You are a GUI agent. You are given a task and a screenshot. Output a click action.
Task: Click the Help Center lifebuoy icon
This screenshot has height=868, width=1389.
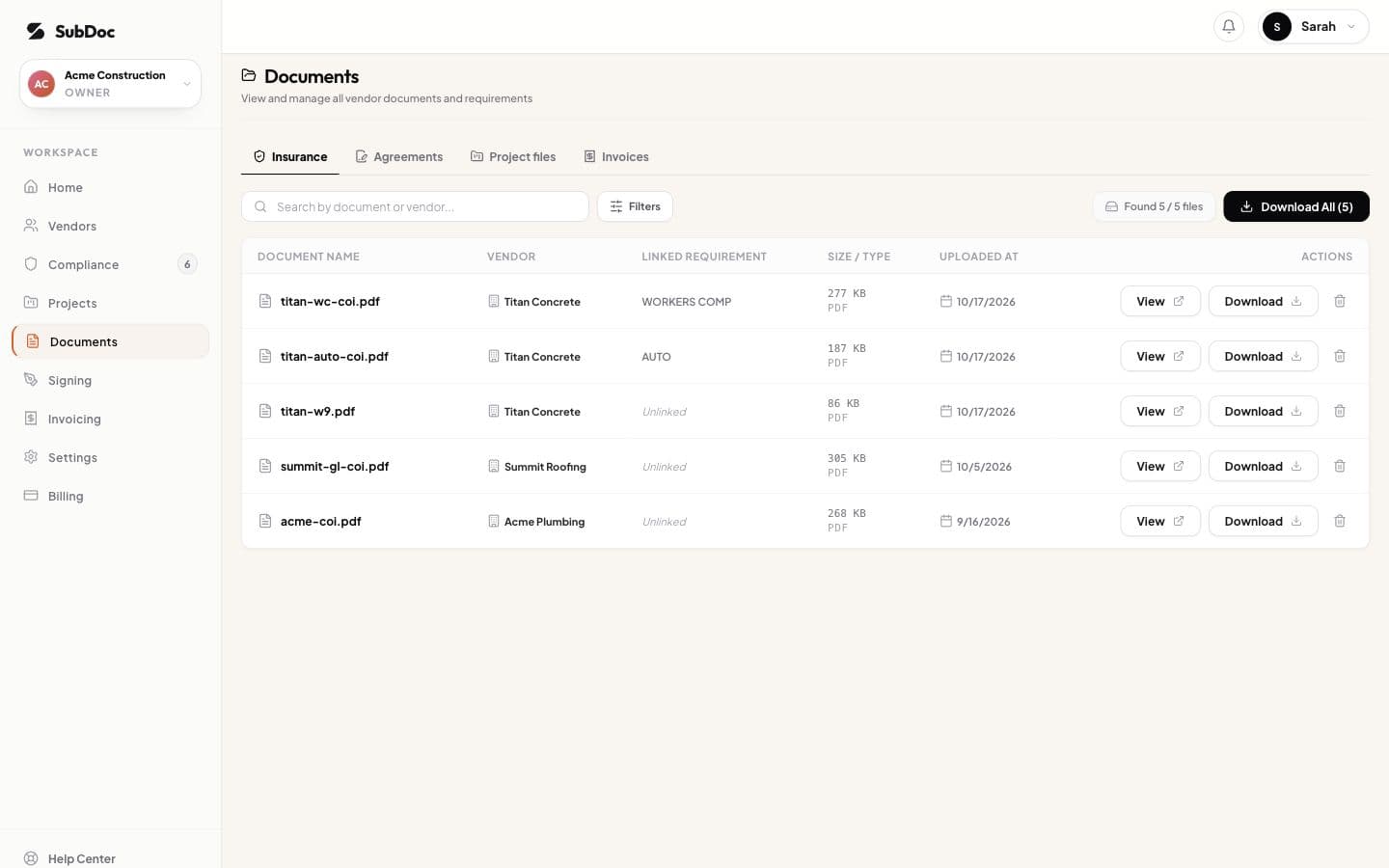pos(31,858)
